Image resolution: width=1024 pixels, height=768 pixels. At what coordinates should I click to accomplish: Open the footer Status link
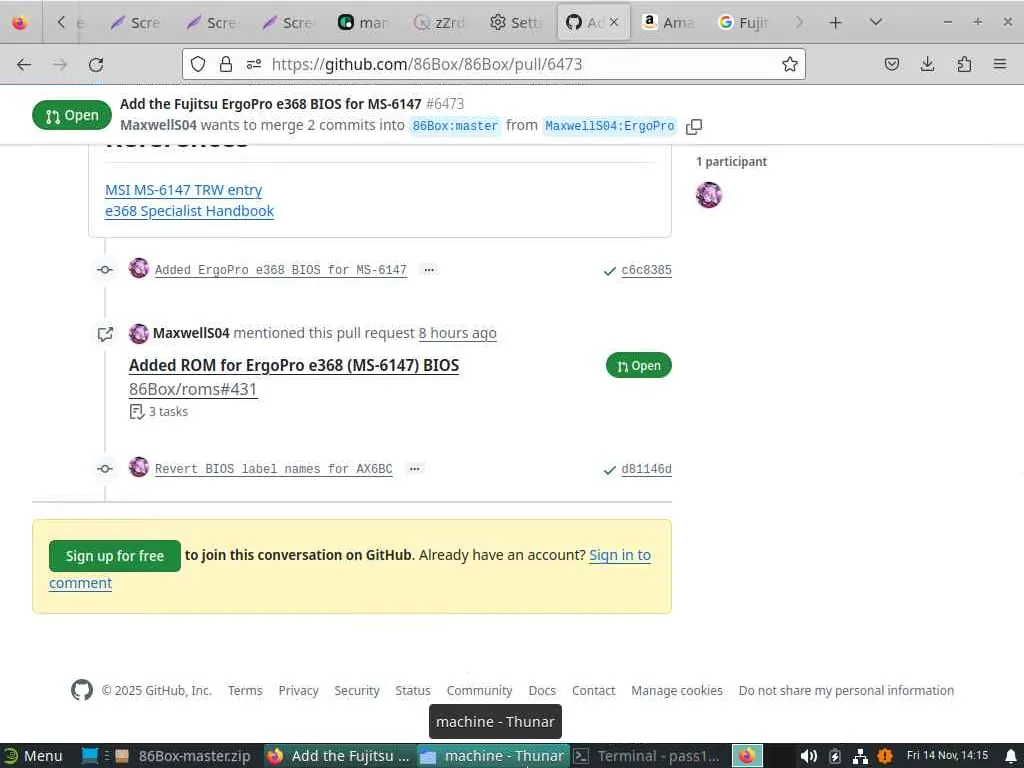pyautogui.click(x=413, y=690)
